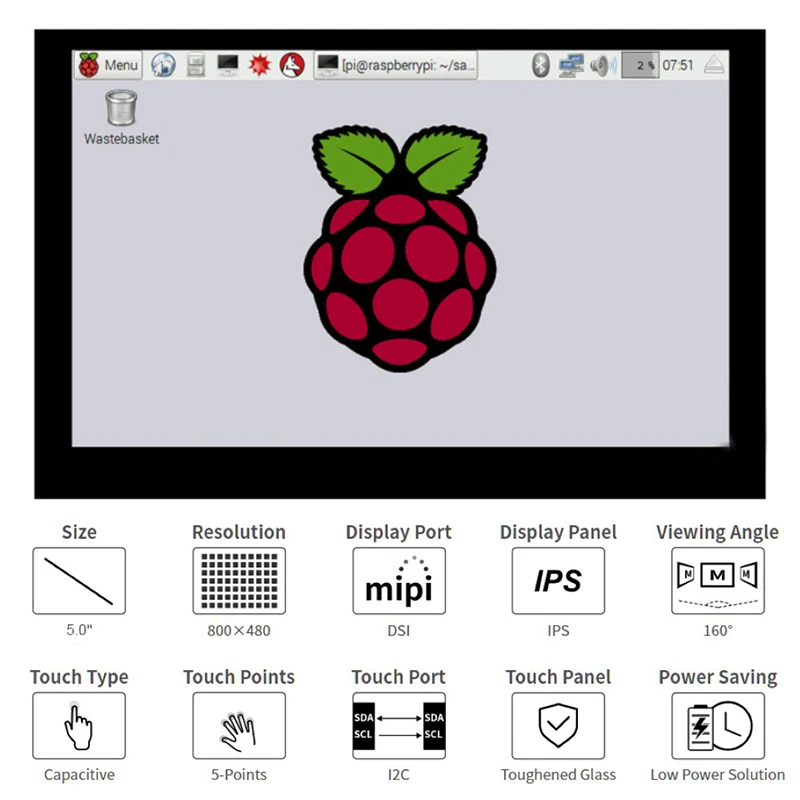Click the "Toughened Glass" label
Image resolution: width=800 pixels, height=800 pixels.
pos(558,774)
